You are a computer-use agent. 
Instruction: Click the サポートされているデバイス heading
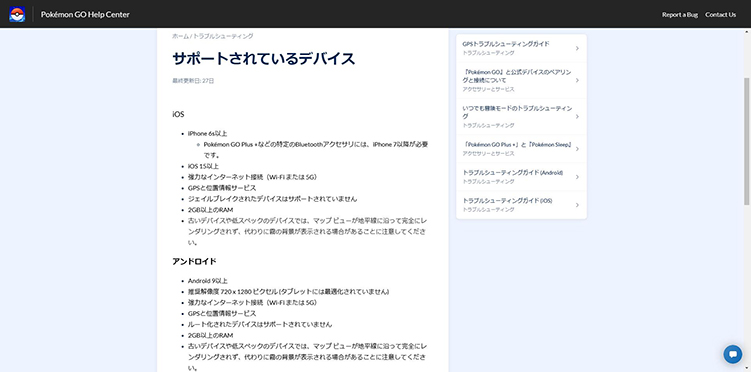click(x=263, y=58)
